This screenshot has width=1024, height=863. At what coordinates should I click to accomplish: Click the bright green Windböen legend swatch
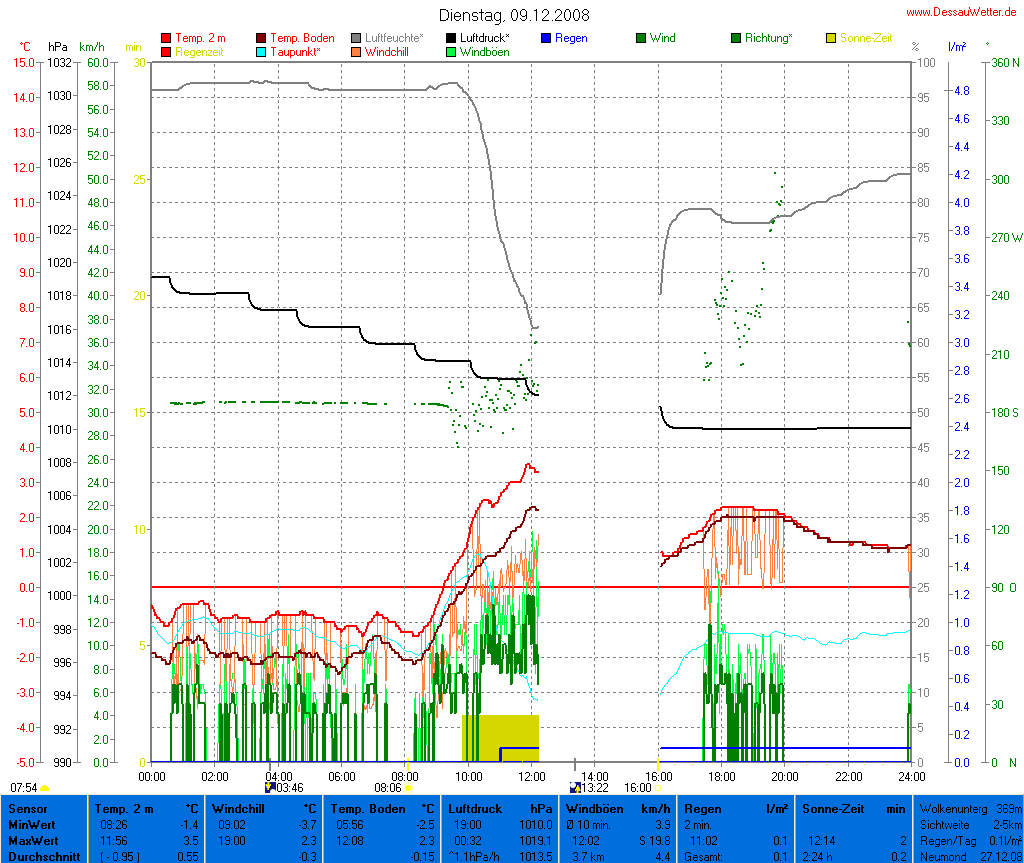click(x=453, y=51)
